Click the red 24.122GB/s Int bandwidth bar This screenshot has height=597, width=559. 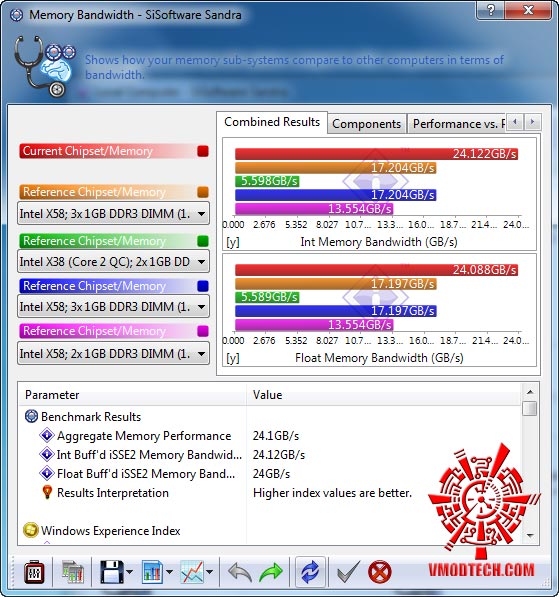click(376, 154)
